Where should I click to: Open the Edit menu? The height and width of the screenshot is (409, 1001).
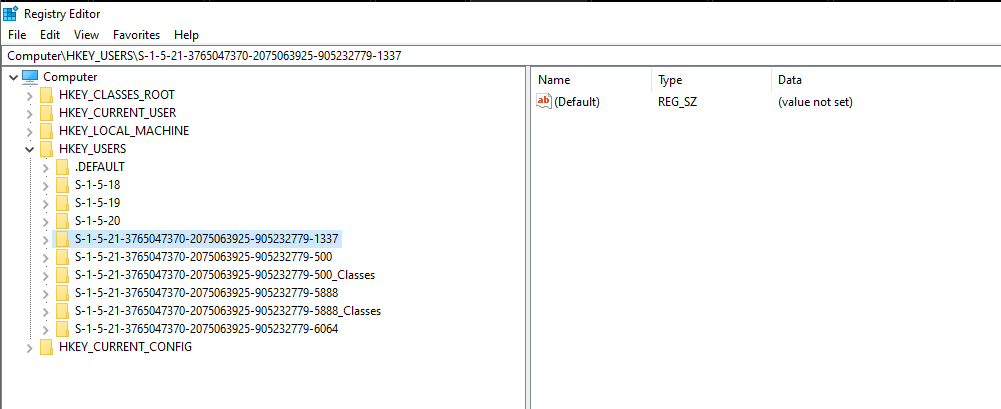click(50, 34)
